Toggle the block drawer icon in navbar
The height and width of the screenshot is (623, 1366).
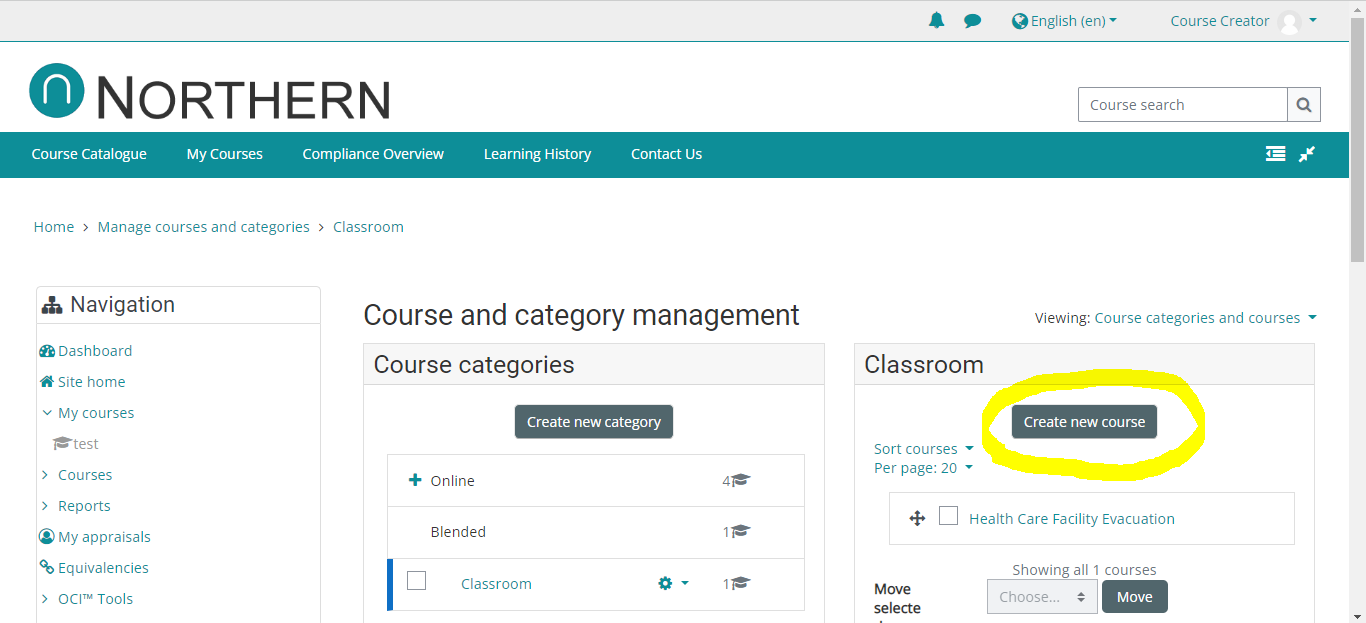1275,154
